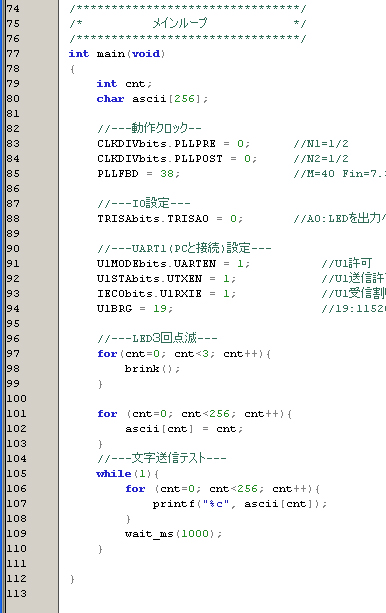386x613 pixels.
Task: Click the closing brace on line 112
Action: [72, 579]
